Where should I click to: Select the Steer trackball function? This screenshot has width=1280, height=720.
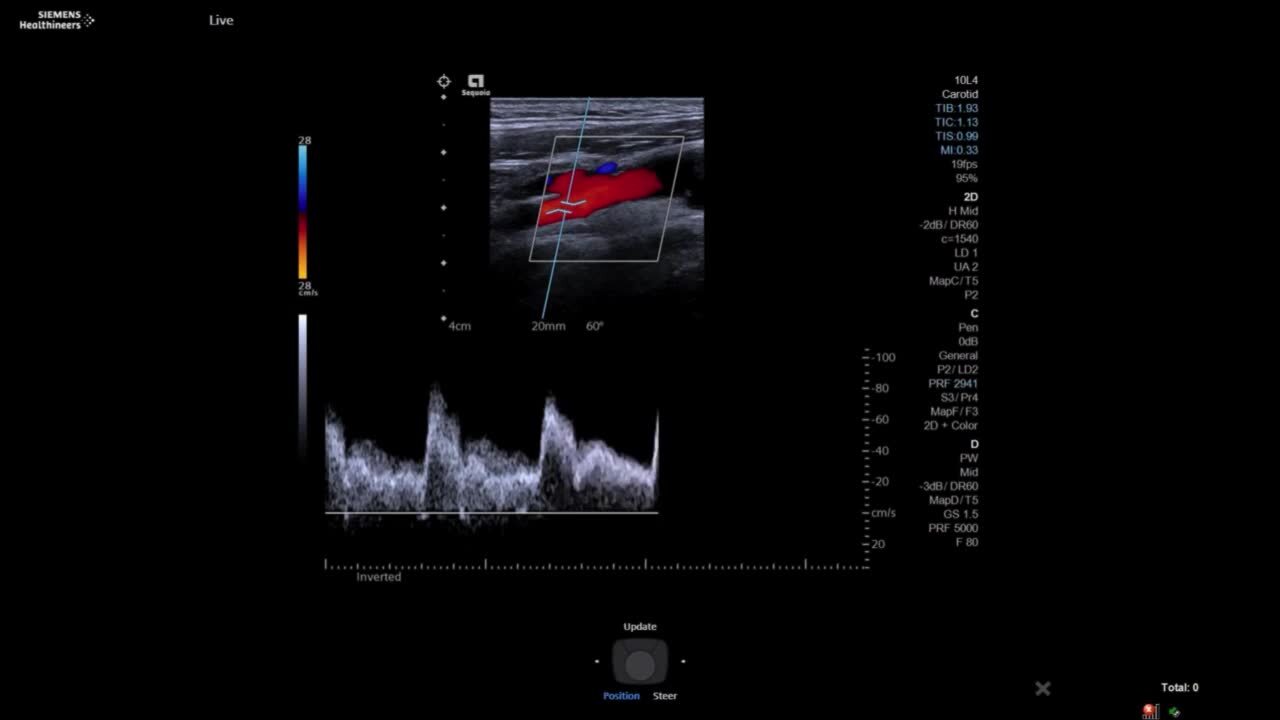pos(665,696)
